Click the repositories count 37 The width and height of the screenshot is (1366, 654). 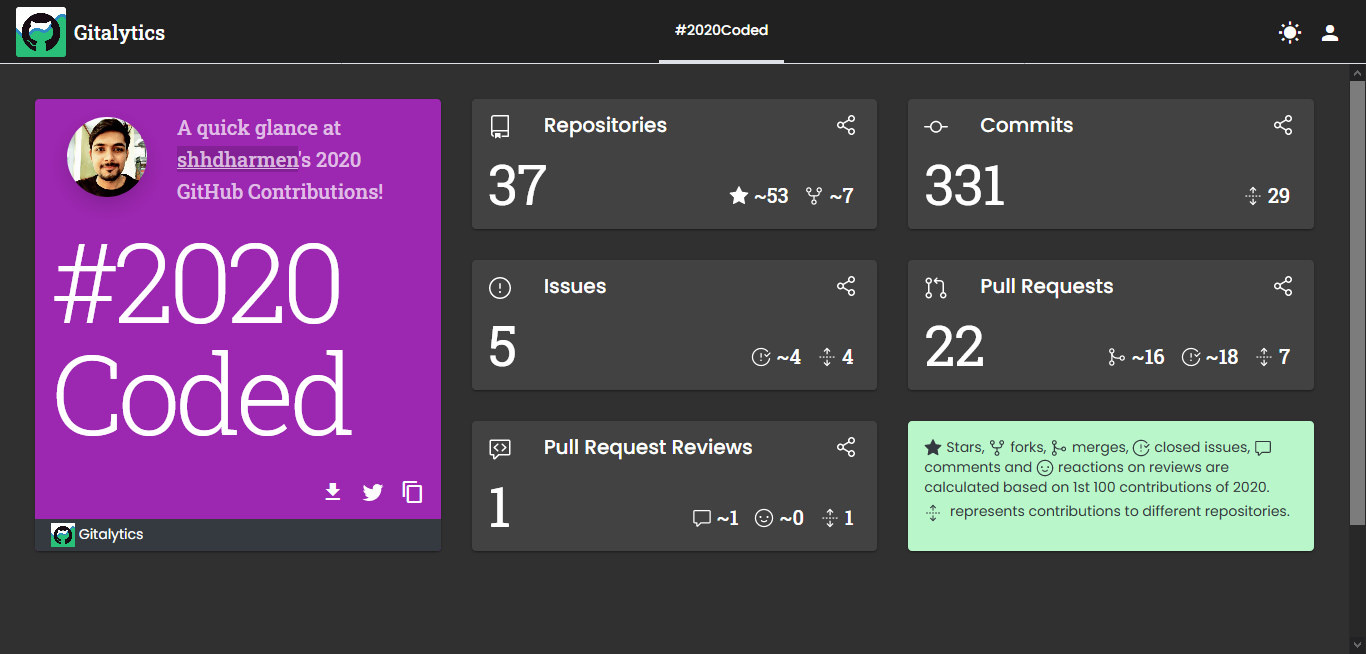point(517,186)
